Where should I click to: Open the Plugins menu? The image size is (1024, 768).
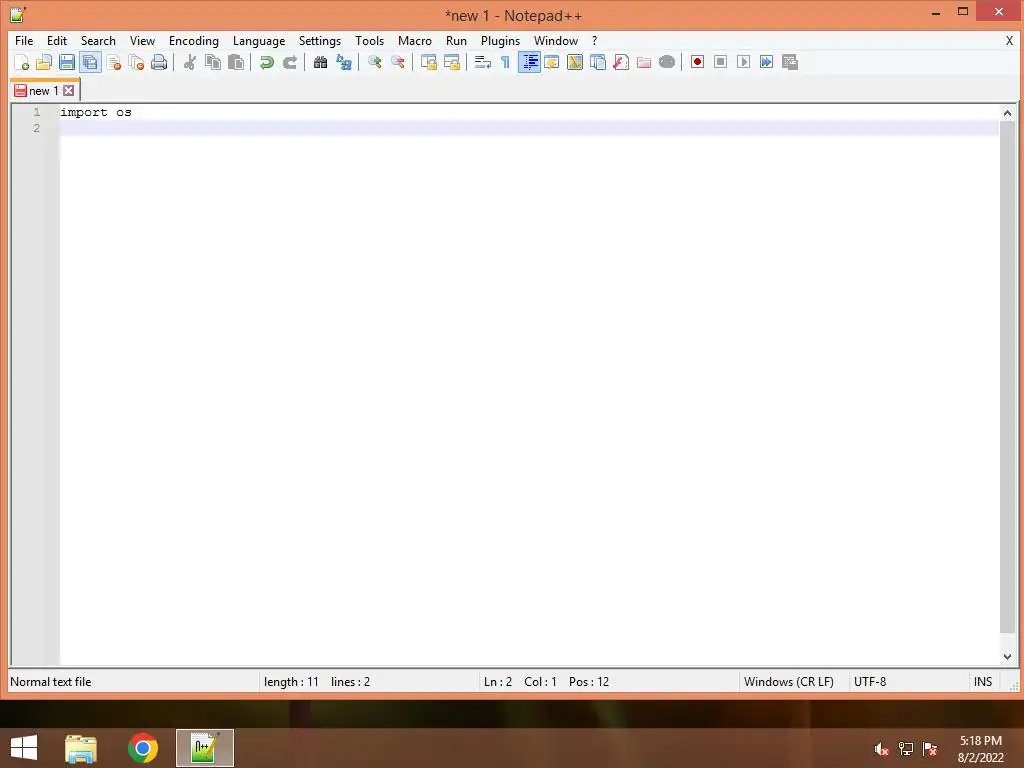[500, 40]
